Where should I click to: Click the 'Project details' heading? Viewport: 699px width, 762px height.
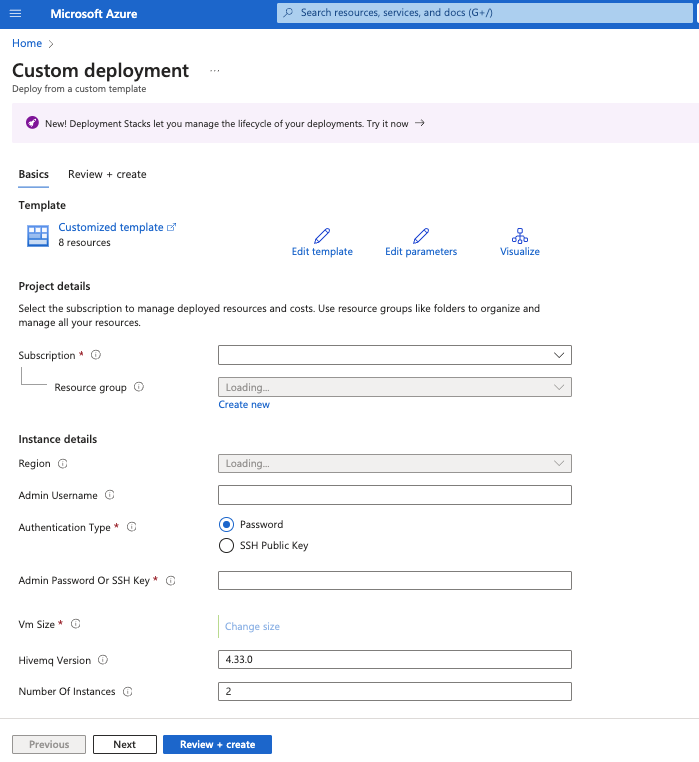54,286
